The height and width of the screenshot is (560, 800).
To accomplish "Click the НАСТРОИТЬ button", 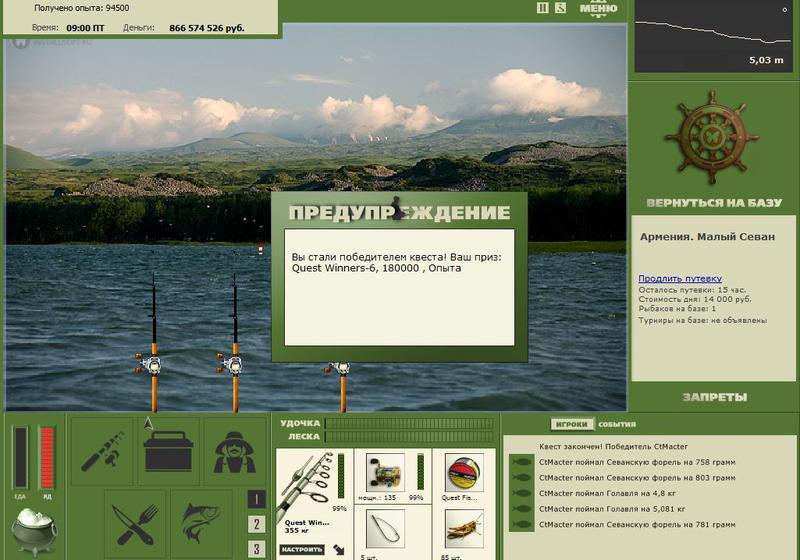I will [x=302, y=549].
